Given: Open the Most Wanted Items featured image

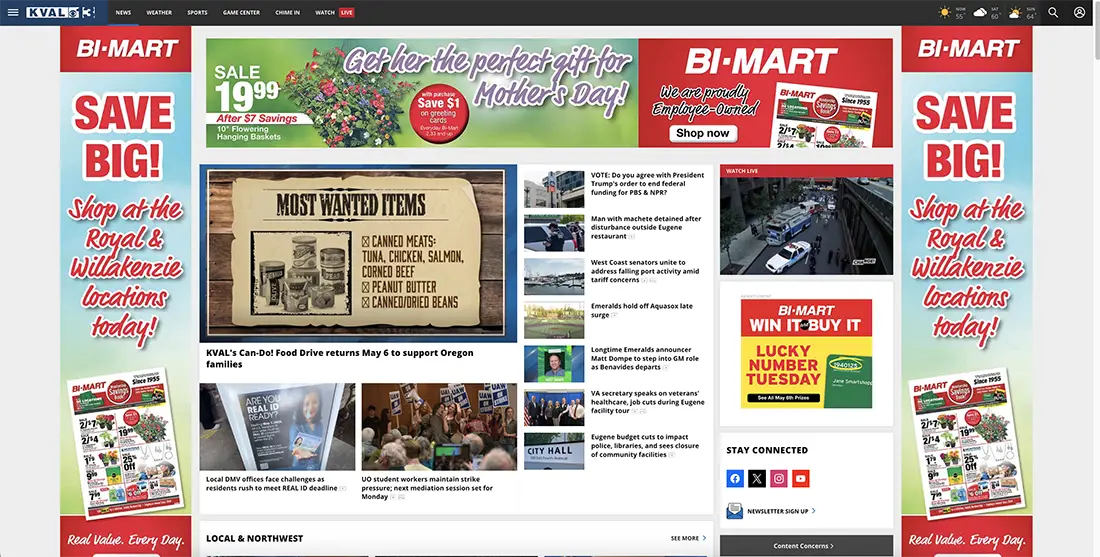Looking at the screenshot, I should click(358, 254).
